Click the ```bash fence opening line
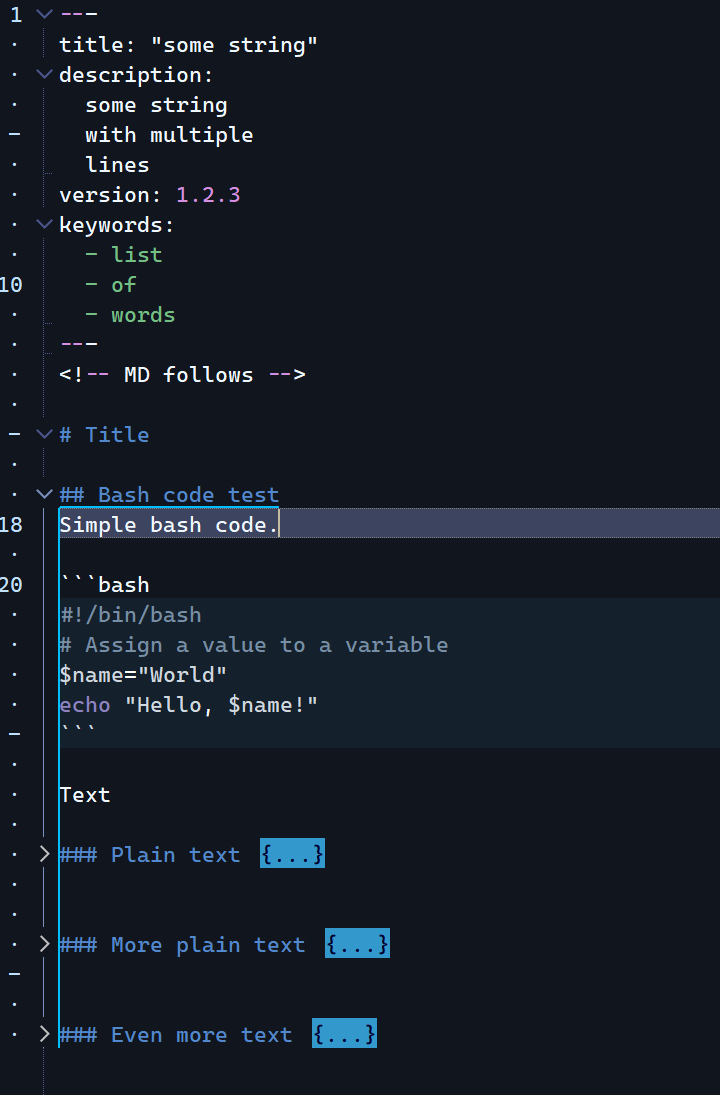720x1095 pixels. click(104, 585)
